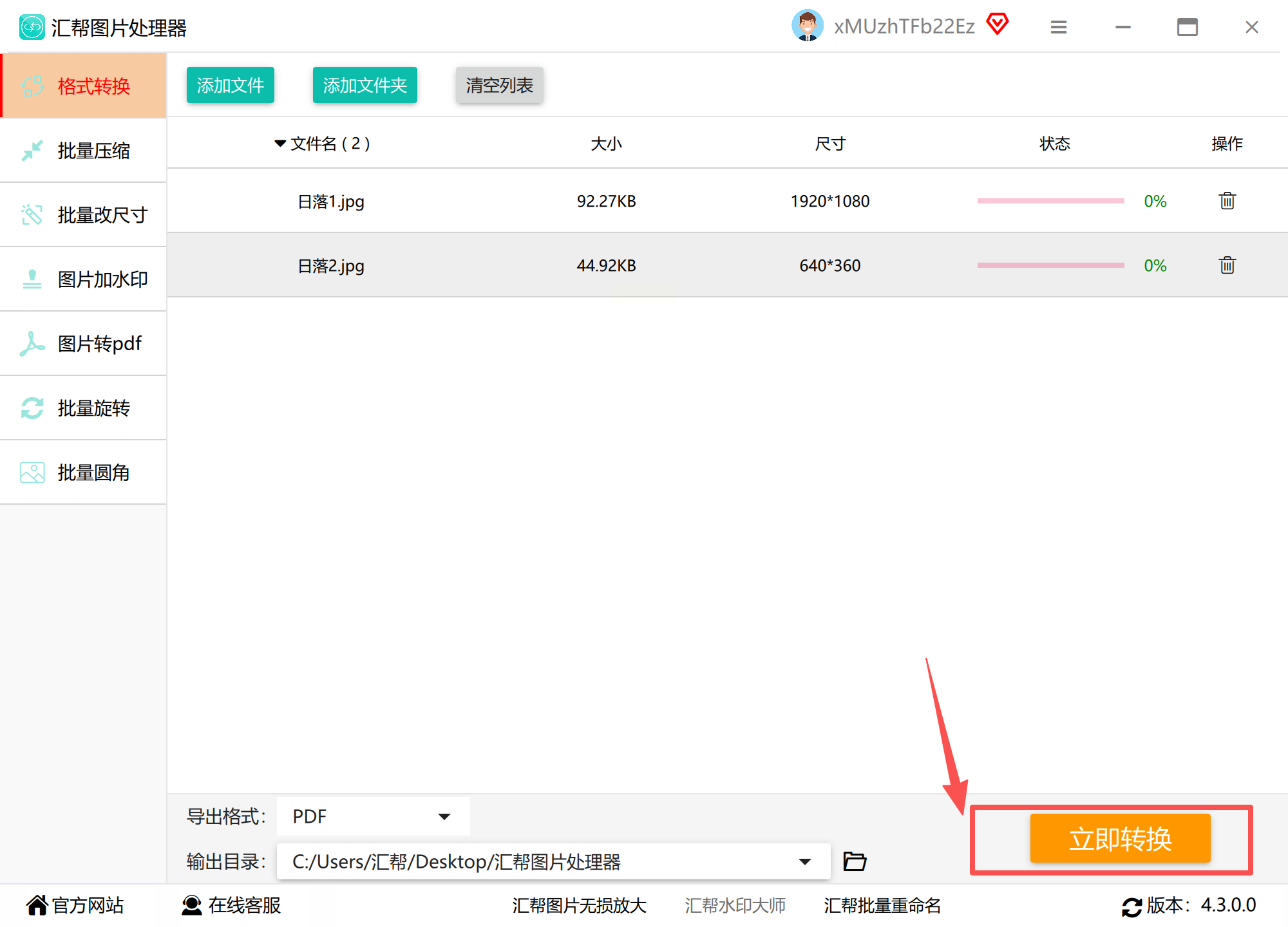Expand the 导出格式 PDF dropdown
Image resolution: width=1288 pixels, height=927 pixels.
pyautogui.click(x=444, y=816)
